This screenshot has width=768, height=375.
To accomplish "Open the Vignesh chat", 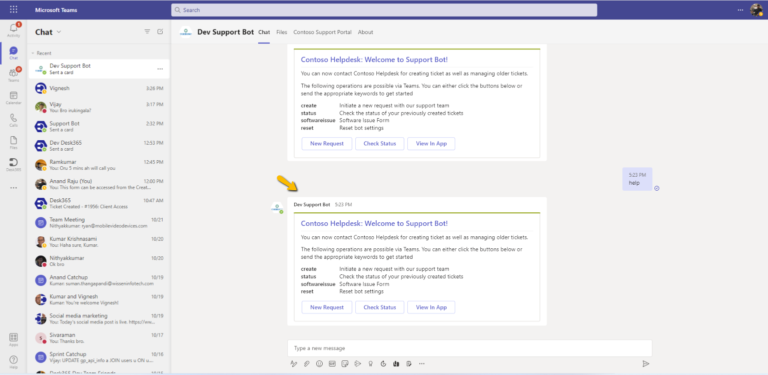I will click(x=99, y=88).
